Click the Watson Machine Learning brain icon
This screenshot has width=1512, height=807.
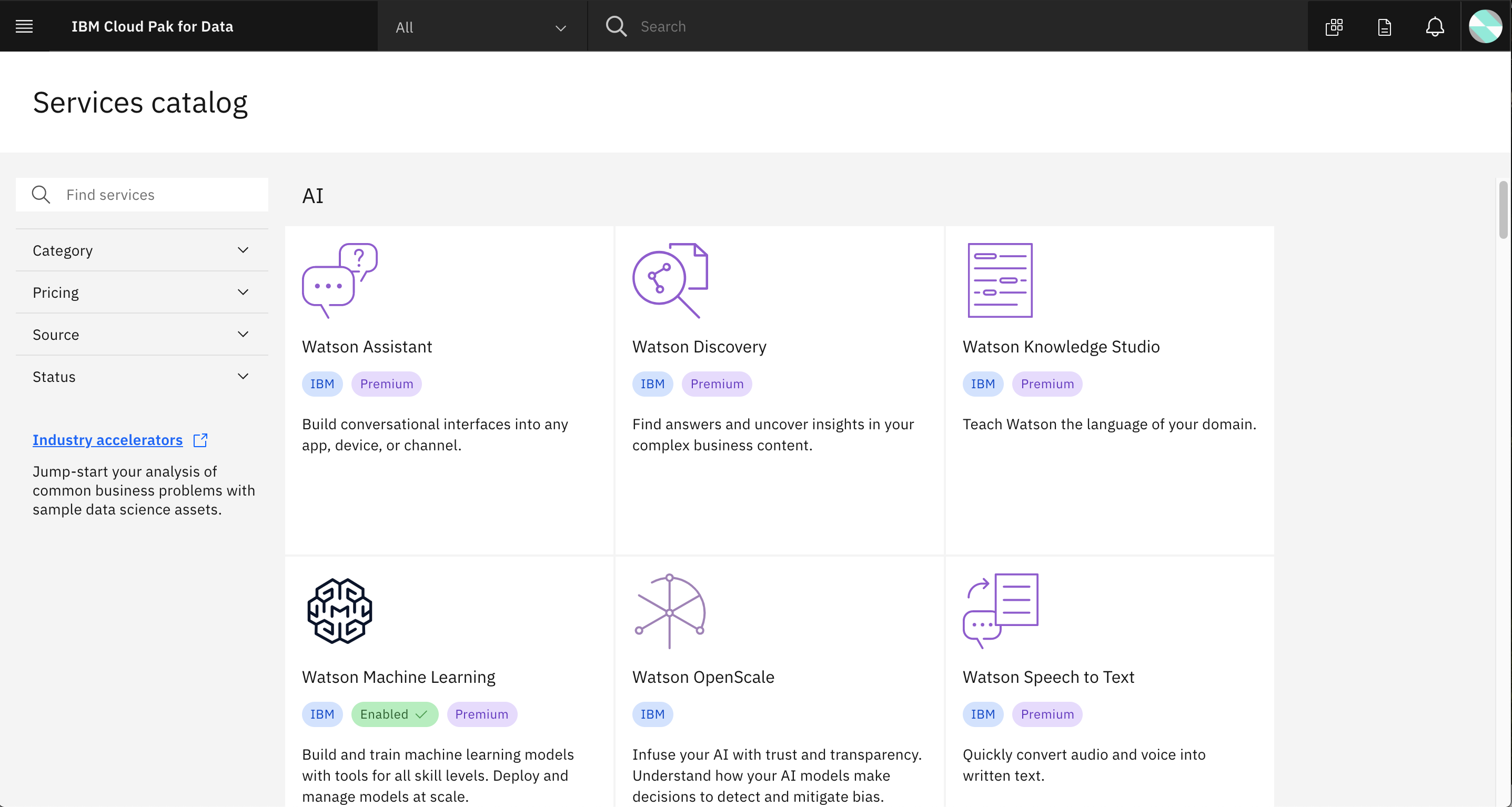click(x=339, y=611)
